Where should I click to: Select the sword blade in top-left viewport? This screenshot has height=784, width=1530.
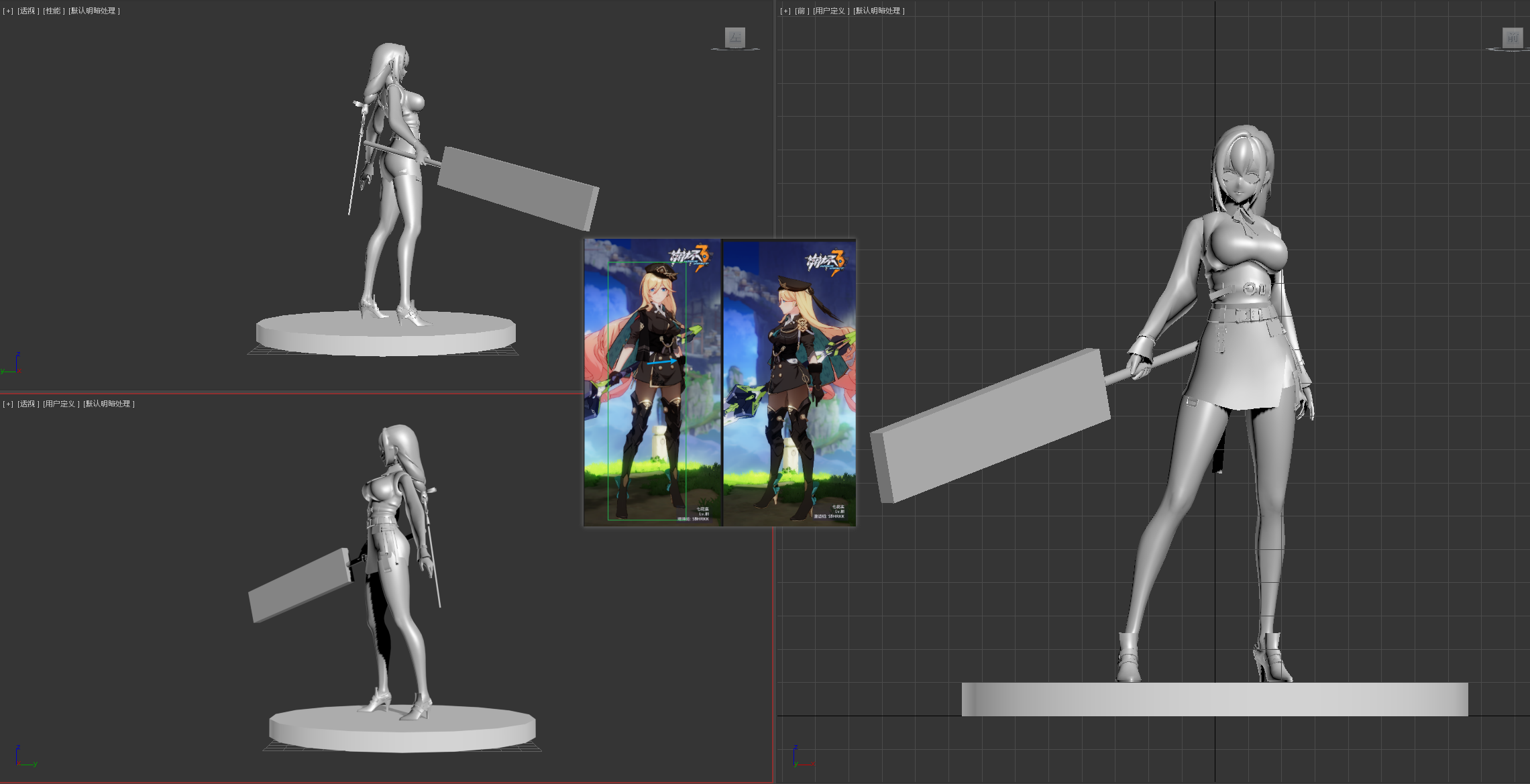tap(518, 188)
